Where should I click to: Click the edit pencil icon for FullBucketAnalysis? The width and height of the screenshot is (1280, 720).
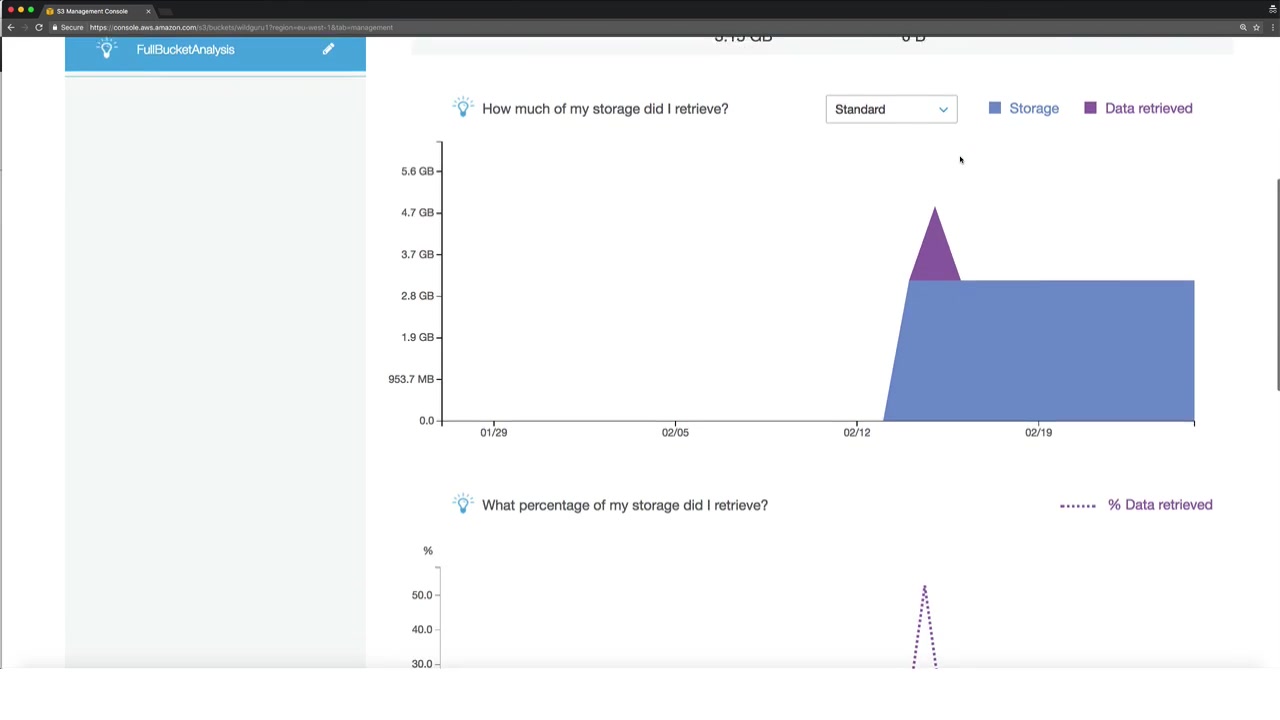328,49
